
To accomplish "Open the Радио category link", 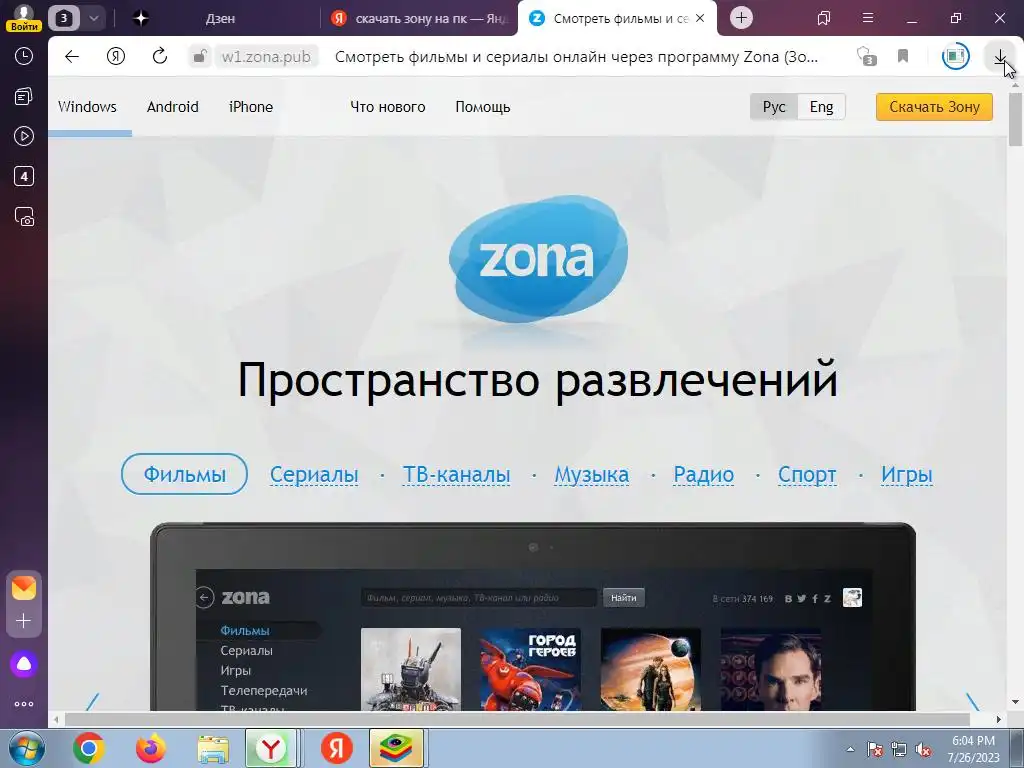I will pyautogui.click(x=703, y=475).
